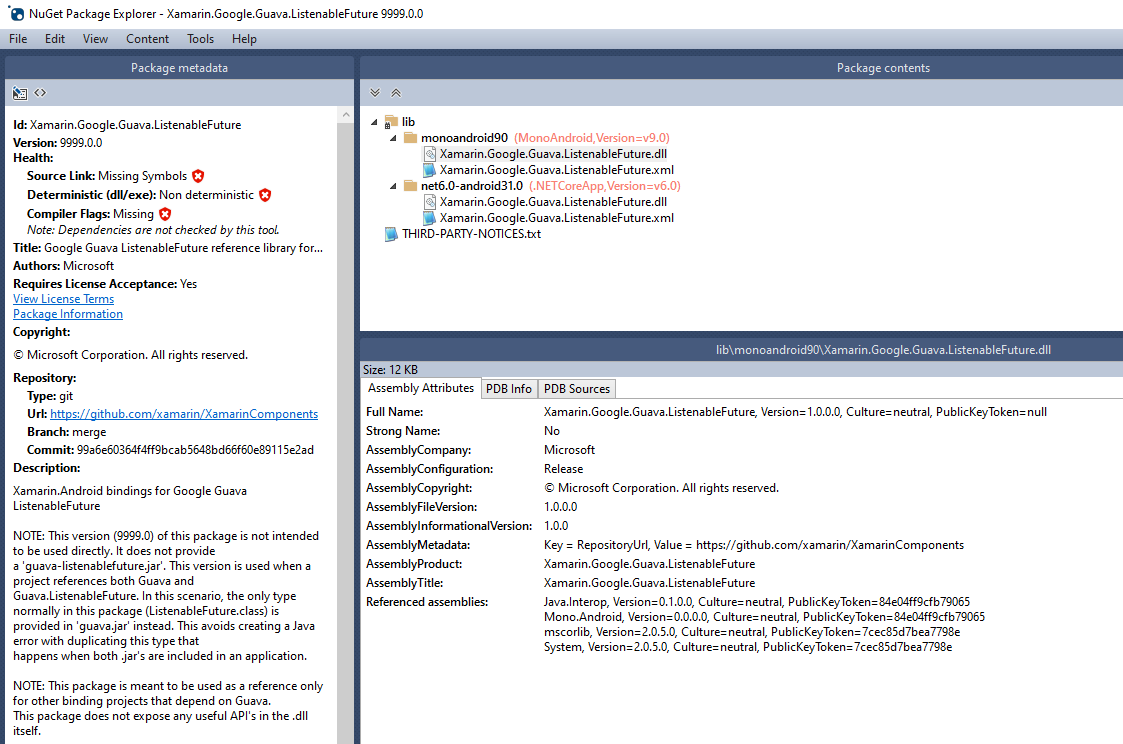Select the lib folder label
The image size is (1123, 744).
(408, 122)
